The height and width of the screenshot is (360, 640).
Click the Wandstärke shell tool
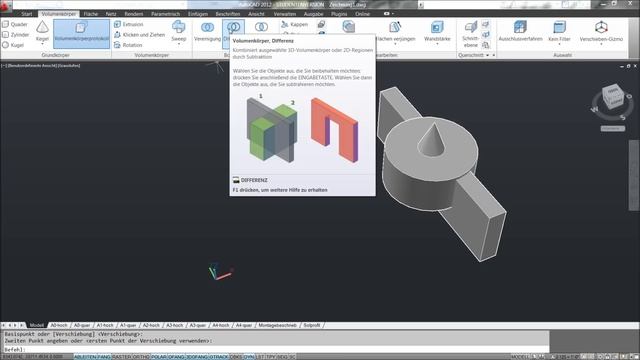(x=437, y=31)
